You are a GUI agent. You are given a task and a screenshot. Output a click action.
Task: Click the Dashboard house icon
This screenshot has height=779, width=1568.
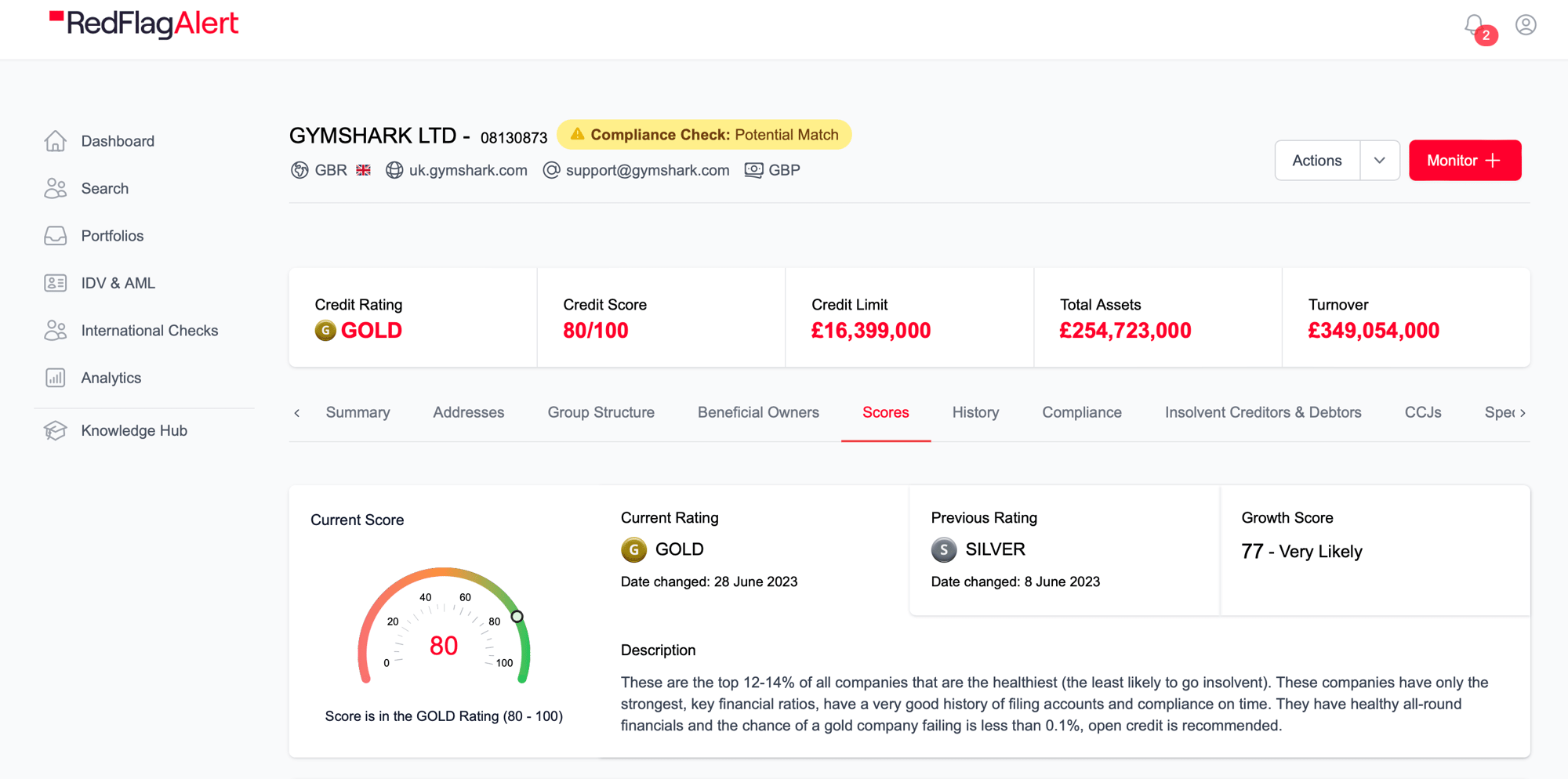pos(56,141)
